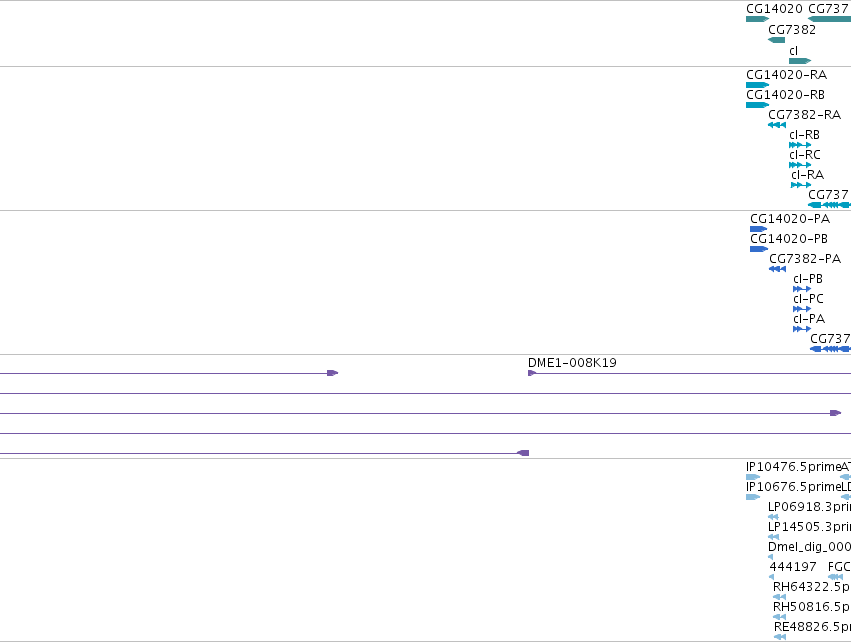Click the cl-RB transcript label
The image size is (851, 642).
pyautogui.click(x=804, y=135)
